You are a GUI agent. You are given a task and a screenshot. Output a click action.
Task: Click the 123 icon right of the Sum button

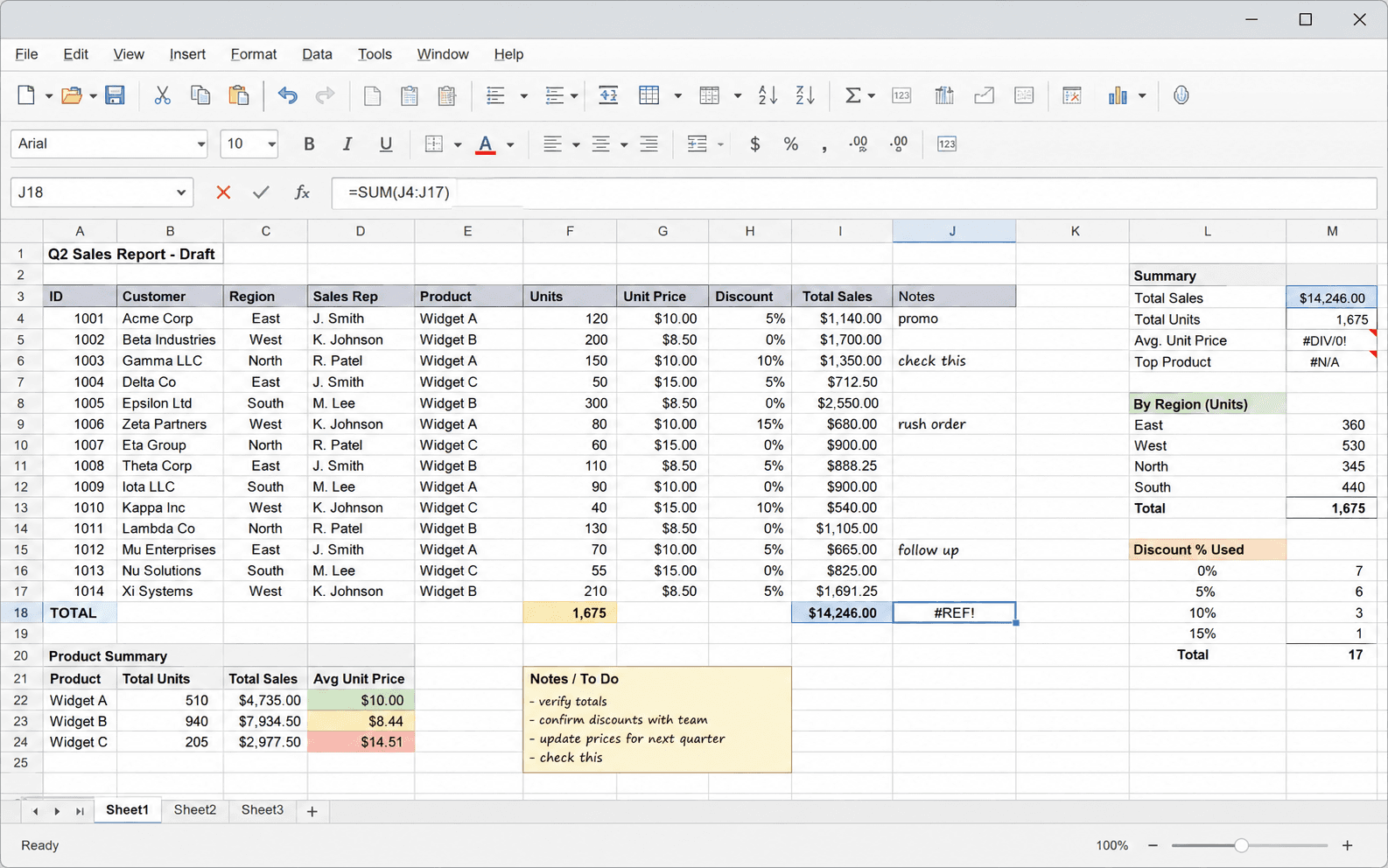click(901, 95)
